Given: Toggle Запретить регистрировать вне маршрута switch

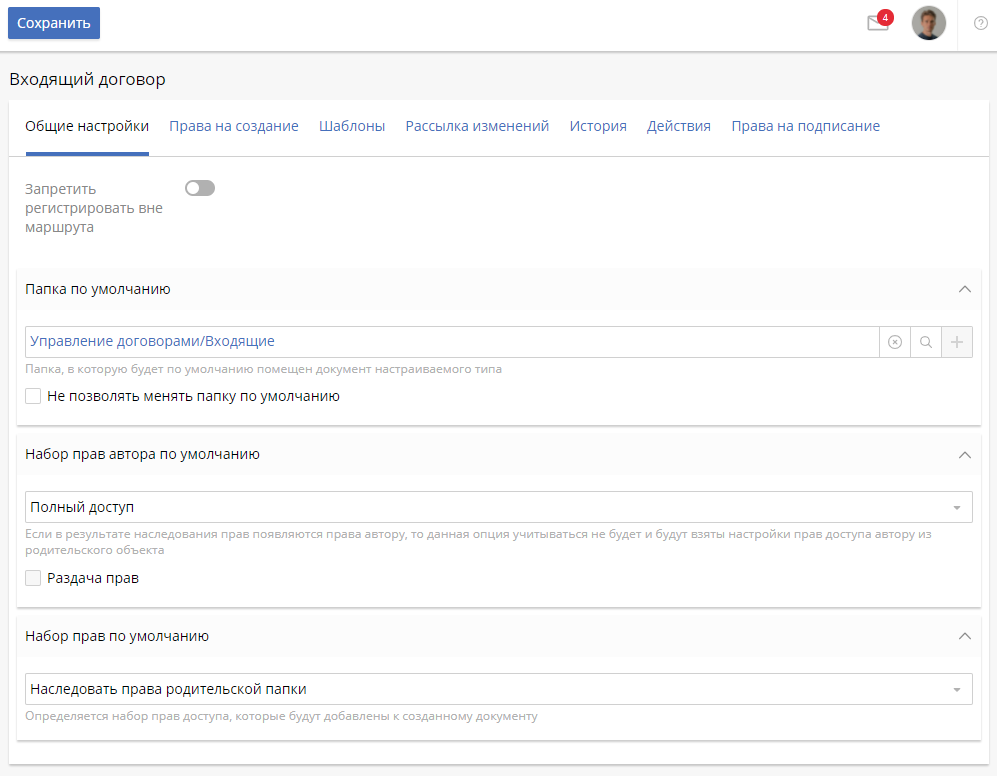Looking at the screenshot, I should click(200, 188).
